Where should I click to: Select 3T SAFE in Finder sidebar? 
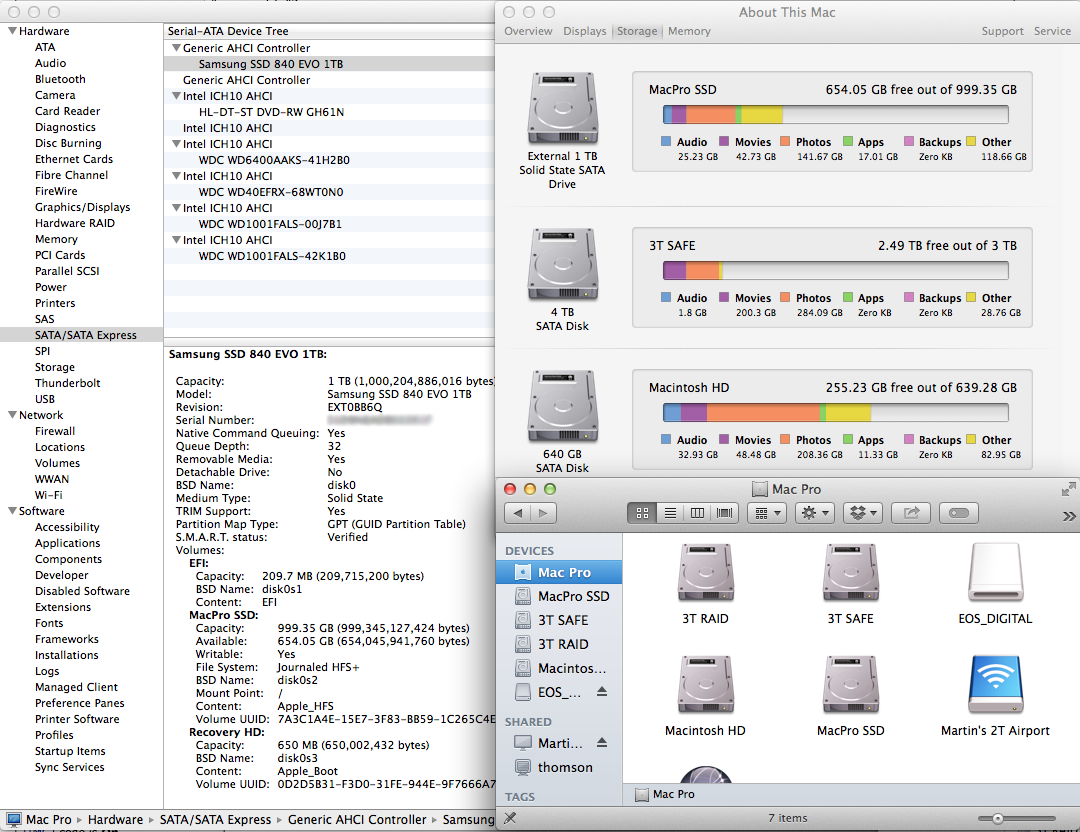559,620
